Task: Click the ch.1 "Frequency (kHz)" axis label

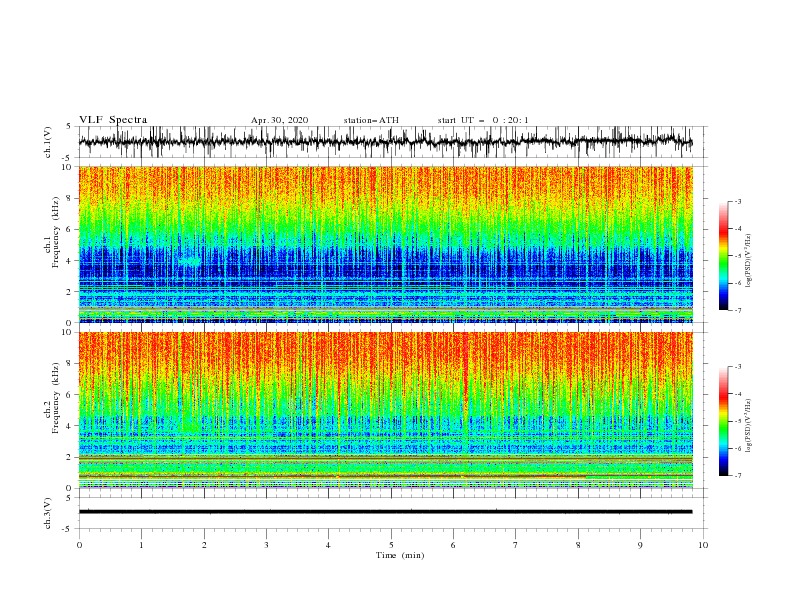Action: tap(57, 232)
